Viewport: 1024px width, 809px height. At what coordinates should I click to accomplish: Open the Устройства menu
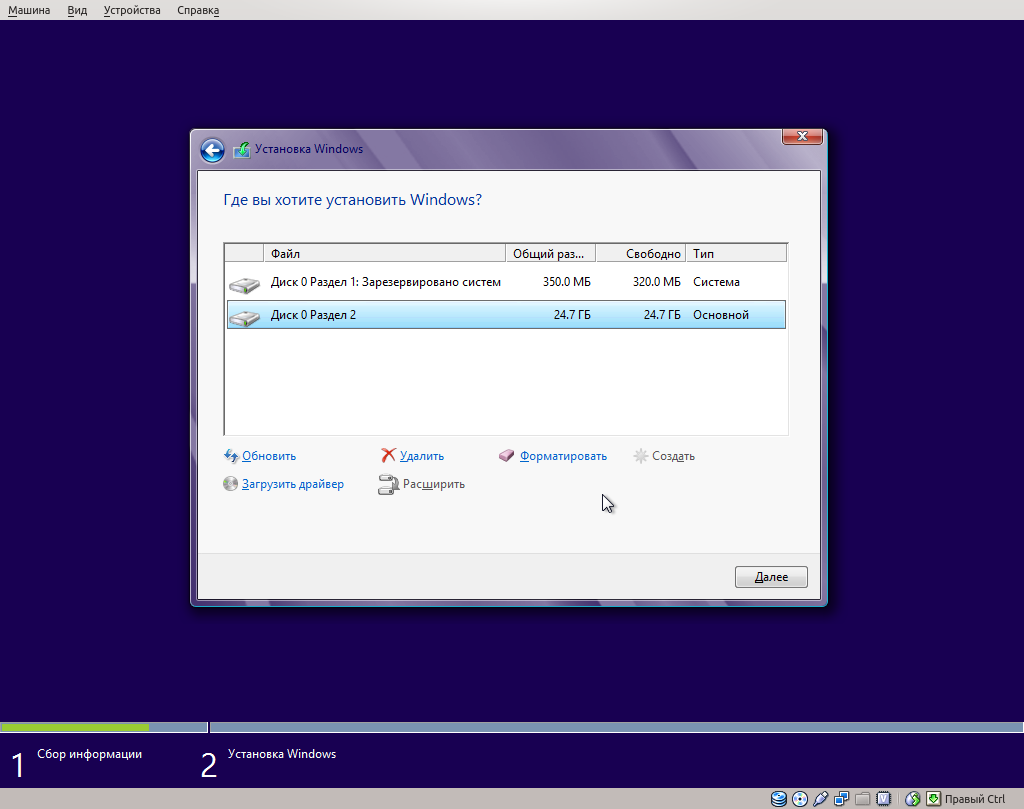coord(131,9)
